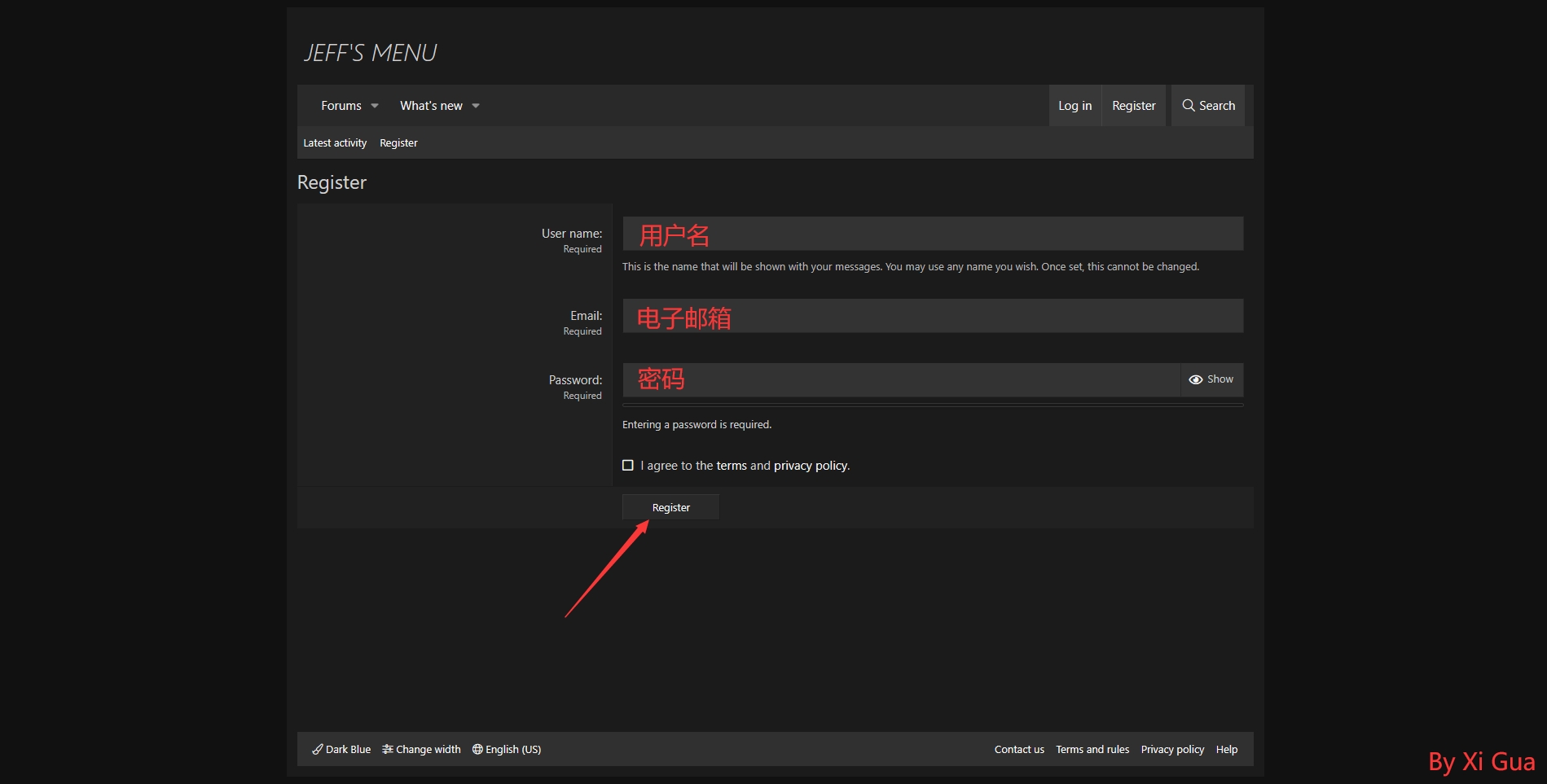Screen dimensions: 1547x784
Task: Click the magnifier Search icon
Action: (x=1189, y=106)
